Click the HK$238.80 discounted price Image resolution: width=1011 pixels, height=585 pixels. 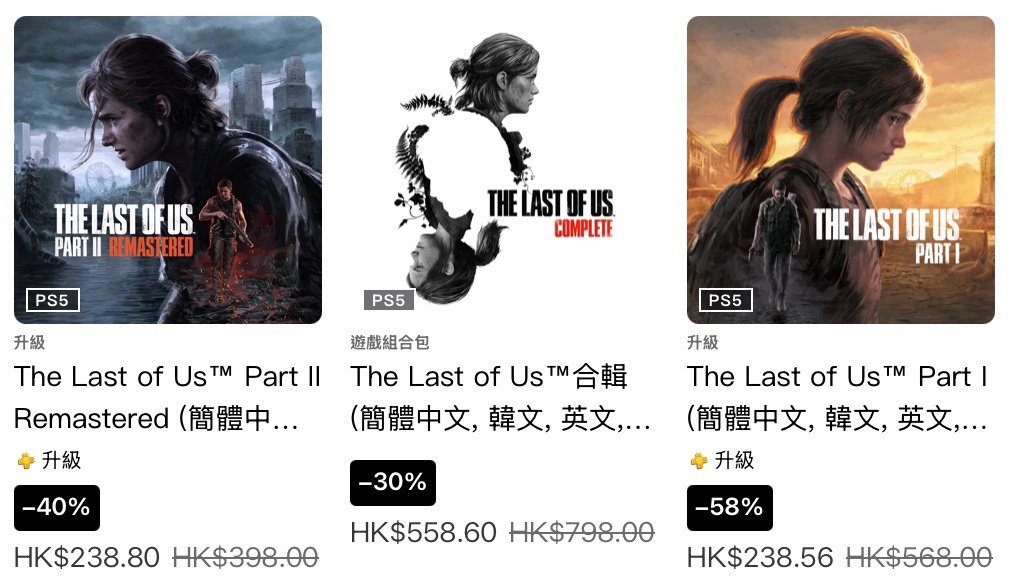(87, 557)
